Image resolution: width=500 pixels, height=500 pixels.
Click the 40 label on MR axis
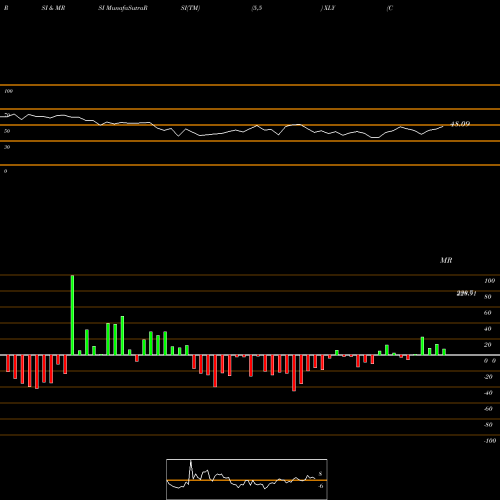coord(488,329)
